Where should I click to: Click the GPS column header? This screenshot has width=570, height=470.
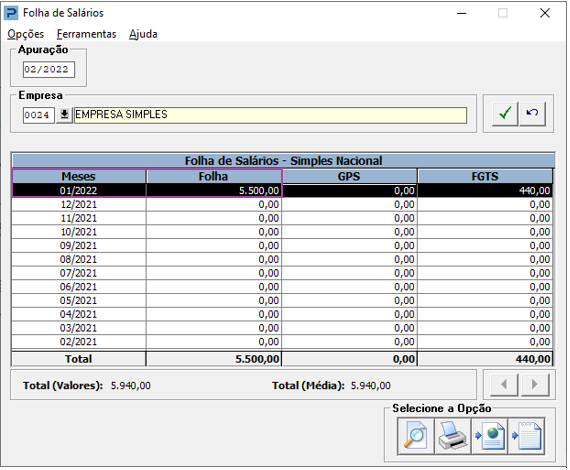pyautogui.click(x=349, y=176)
